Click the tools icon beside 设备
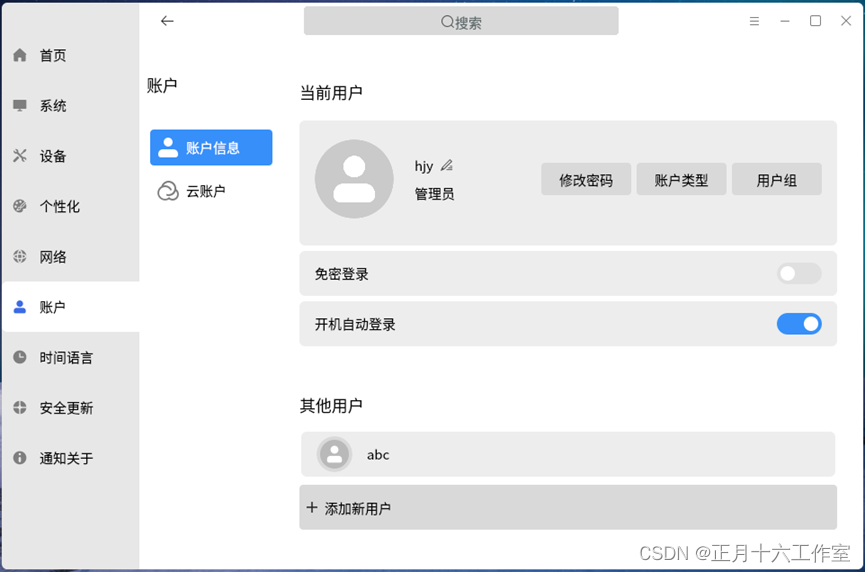Viewport: 865px width, 572px height. click(x=20, y=156)
